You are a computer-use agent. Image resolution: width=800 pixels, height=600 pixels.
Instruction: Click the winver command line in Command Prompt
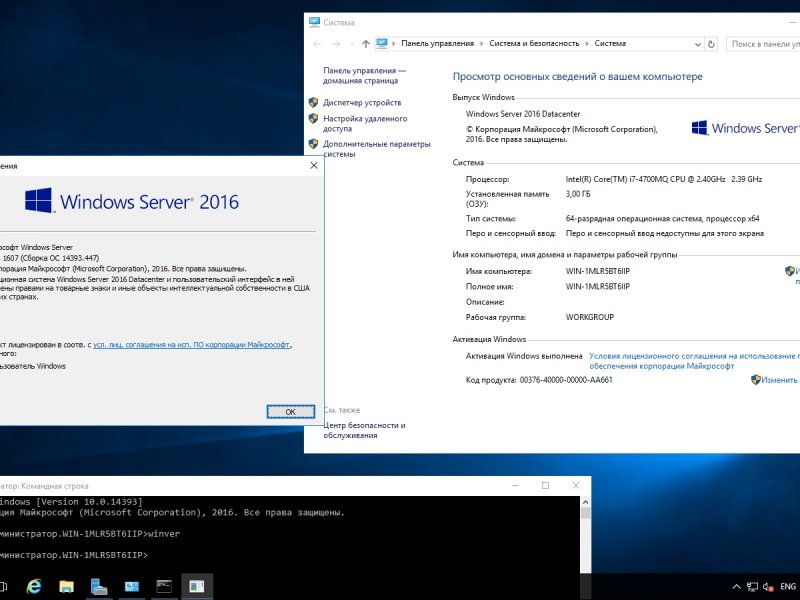[x=90, y=534]
